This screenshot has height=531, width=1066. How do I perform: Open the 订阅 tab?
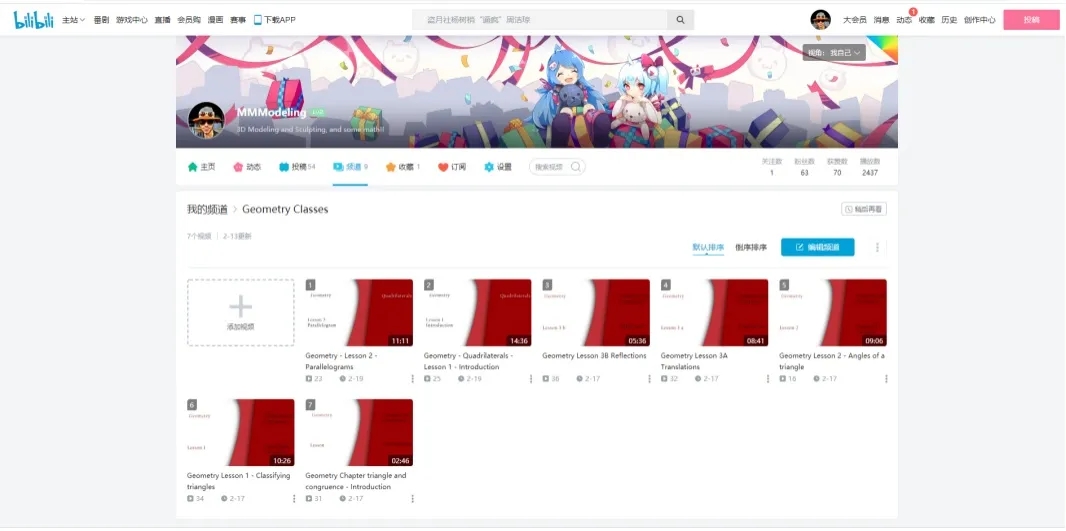pyautogui.click(x=452, y=167)
